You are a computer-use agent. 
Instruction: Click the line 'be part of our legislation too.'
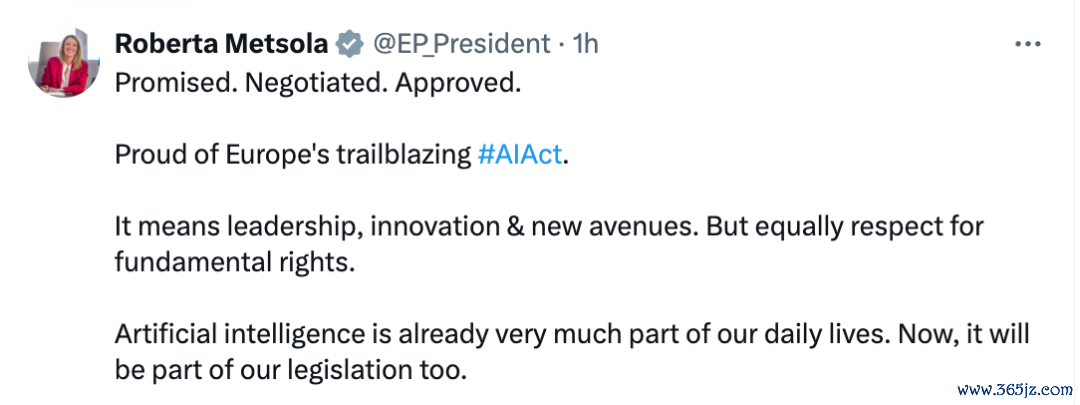pyautogui.click(x=291, y=370)
